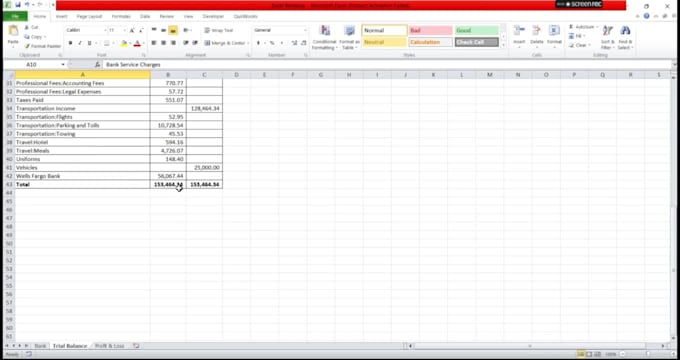Toggle Align Text Left
Image resolution: width=680 pixels, height=360 pixels.
tap(154, 43)
